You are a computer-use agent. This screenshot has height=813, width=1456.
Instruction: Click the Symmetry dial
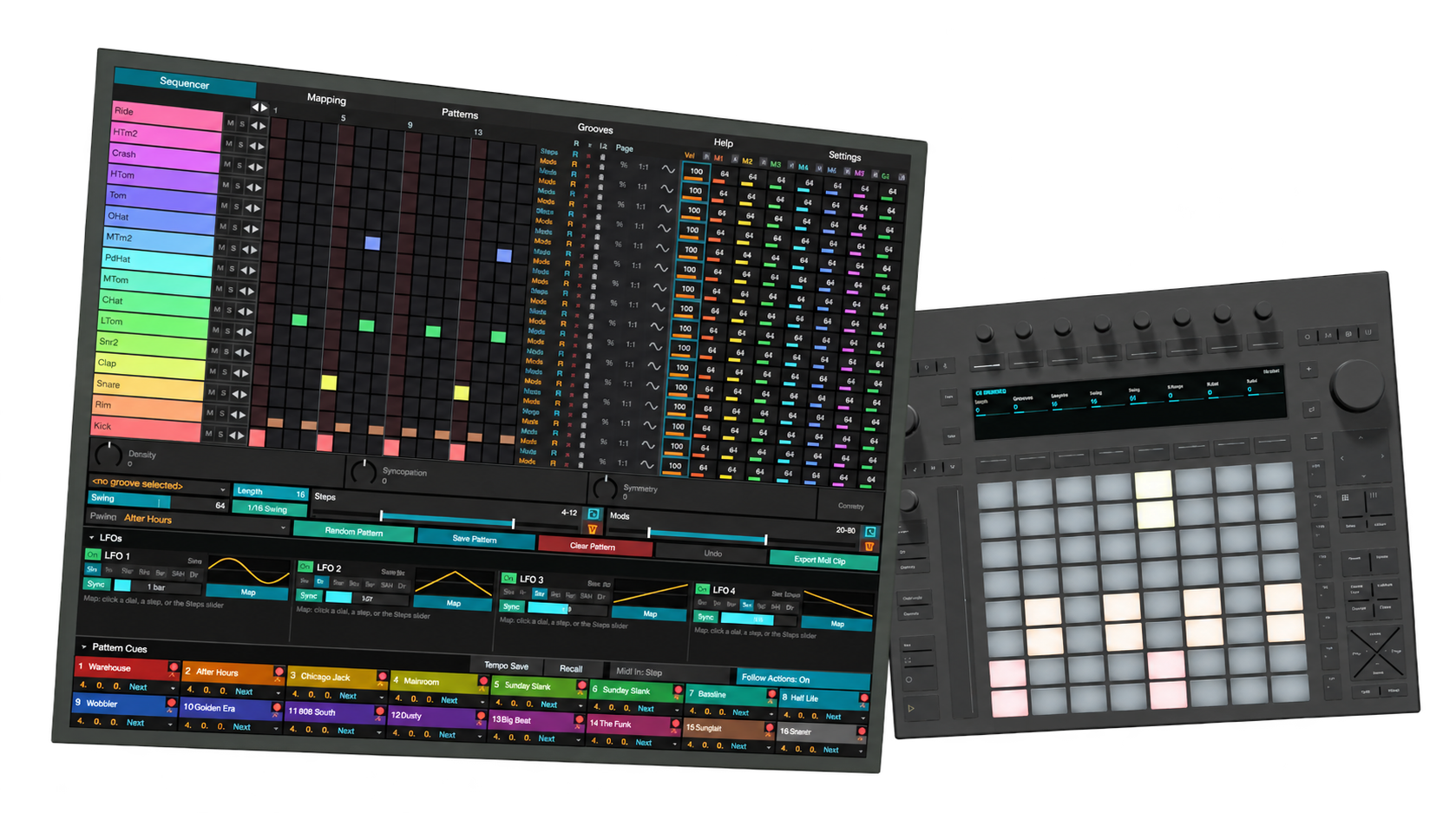coord(605,488)
